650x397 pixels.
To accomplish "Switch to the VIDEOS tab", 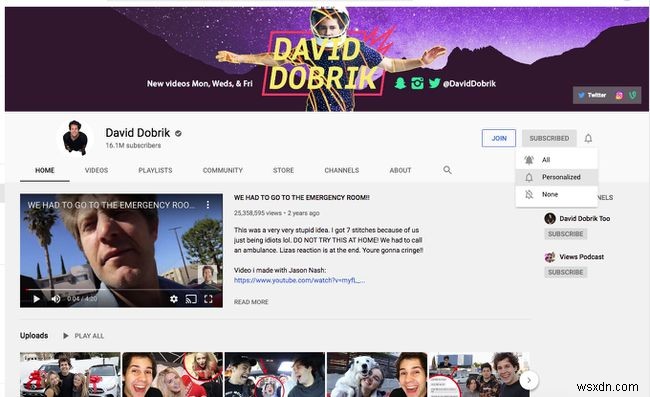I will click(x=96, y=170).
